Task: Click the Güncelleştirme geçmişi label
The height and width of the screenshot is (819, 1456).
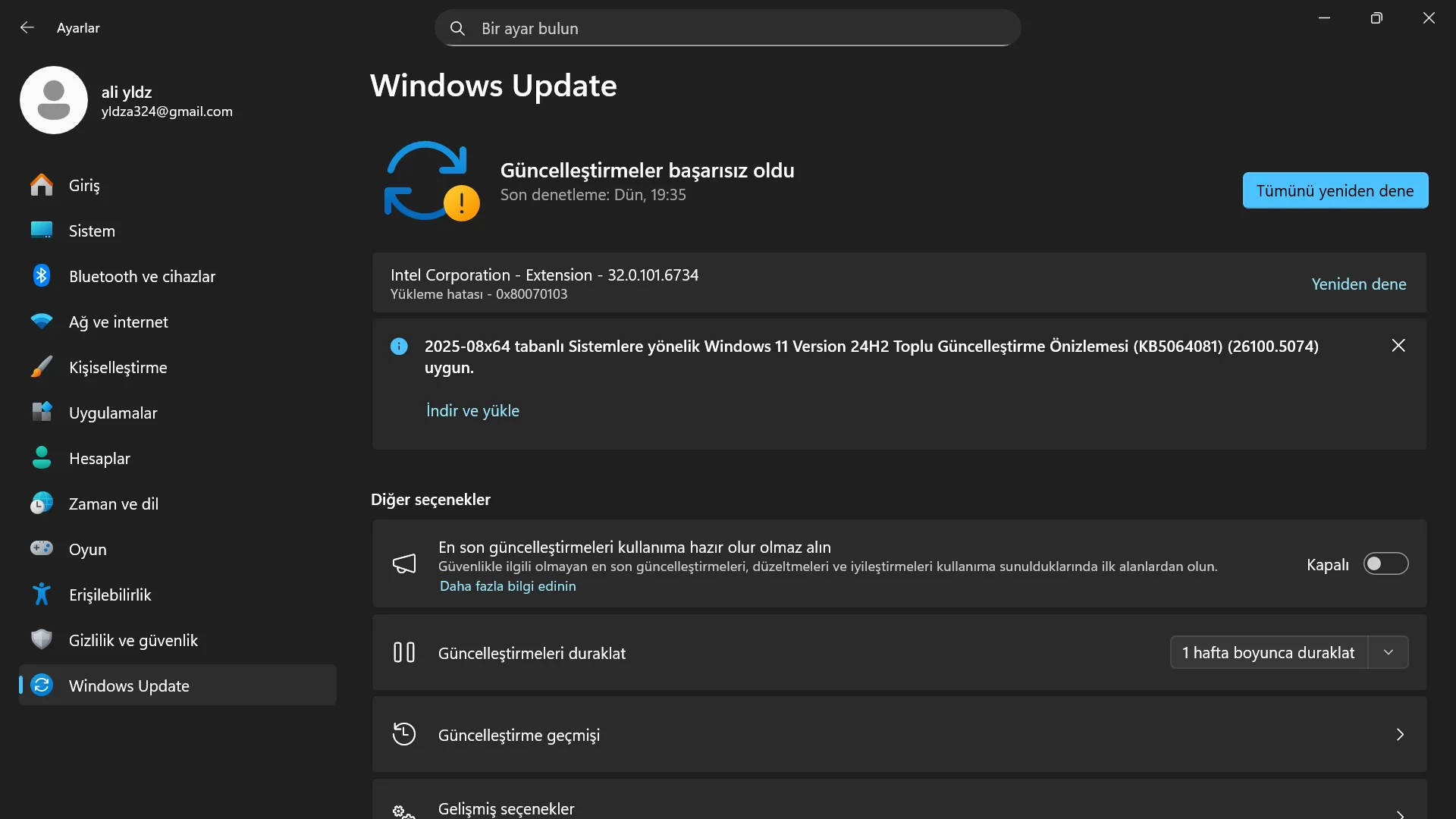Action: (519, 735)
